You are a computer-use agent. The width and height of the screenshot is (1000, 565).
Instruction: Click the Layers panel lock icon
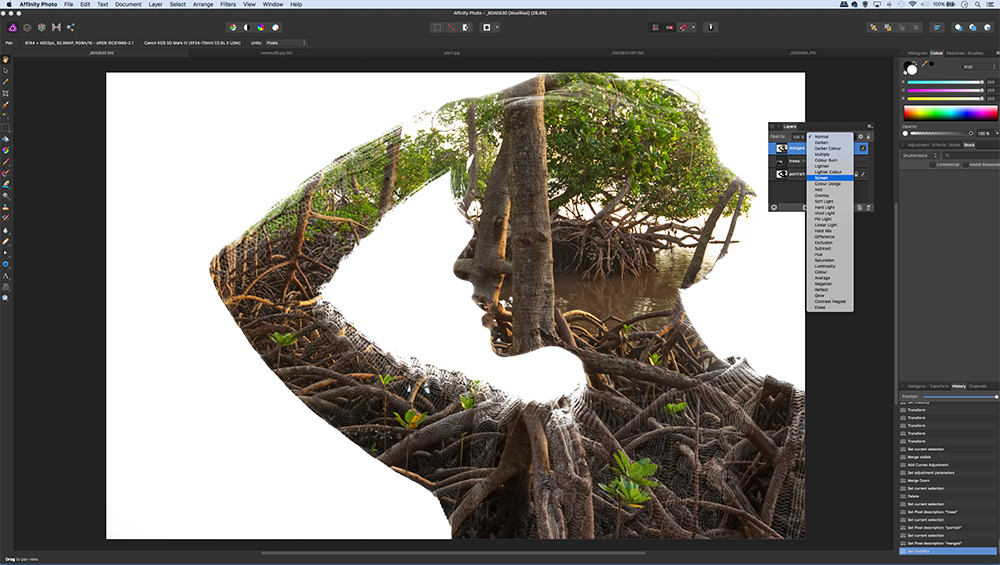point(868,136)
